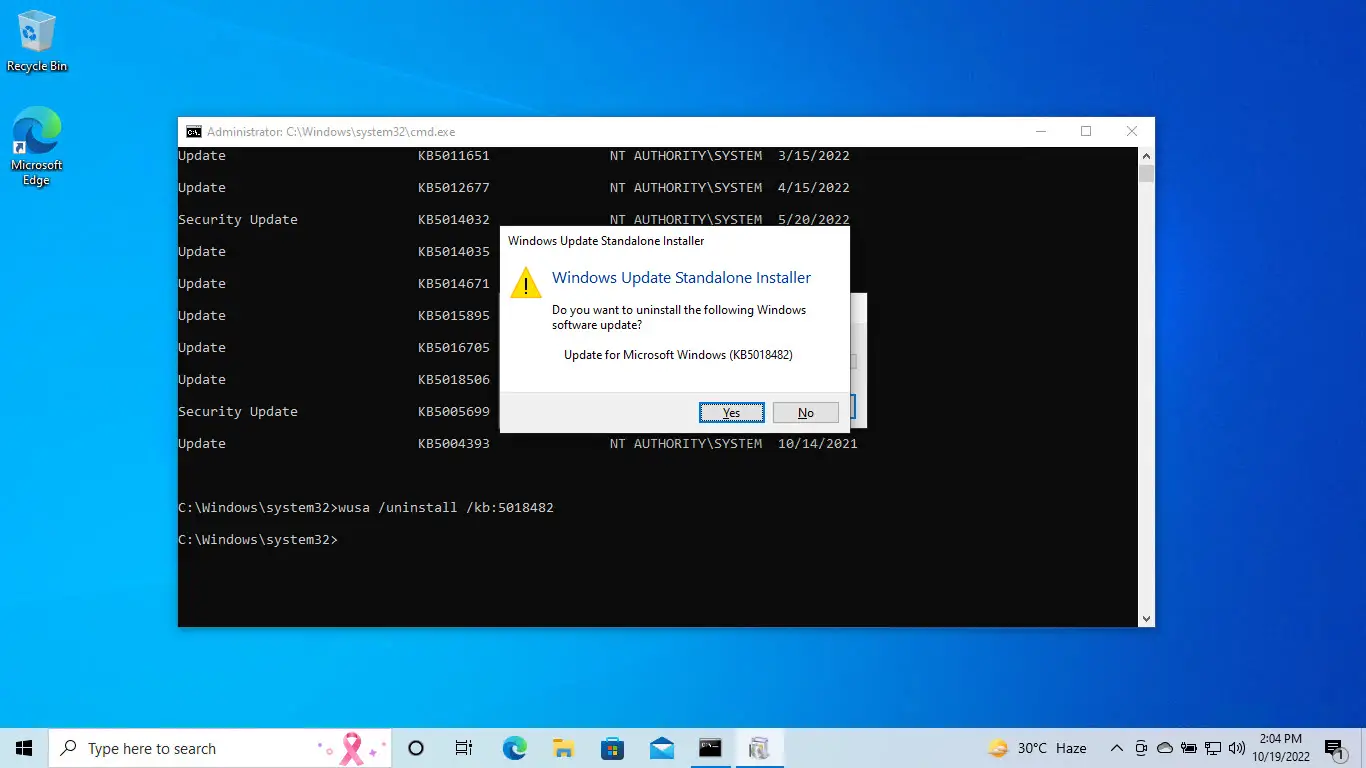Open OneDrive cloud tray icon

pyautogui.click(x=1165, y=748)
